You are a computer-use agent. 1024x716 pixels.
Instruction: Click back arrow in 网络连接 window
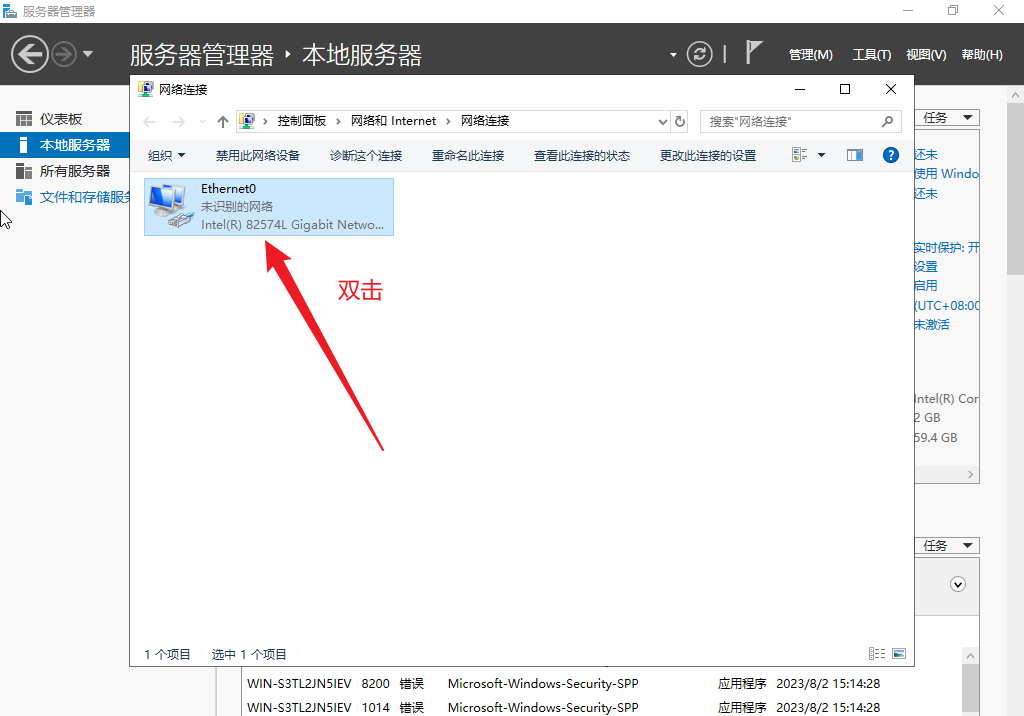149,122
